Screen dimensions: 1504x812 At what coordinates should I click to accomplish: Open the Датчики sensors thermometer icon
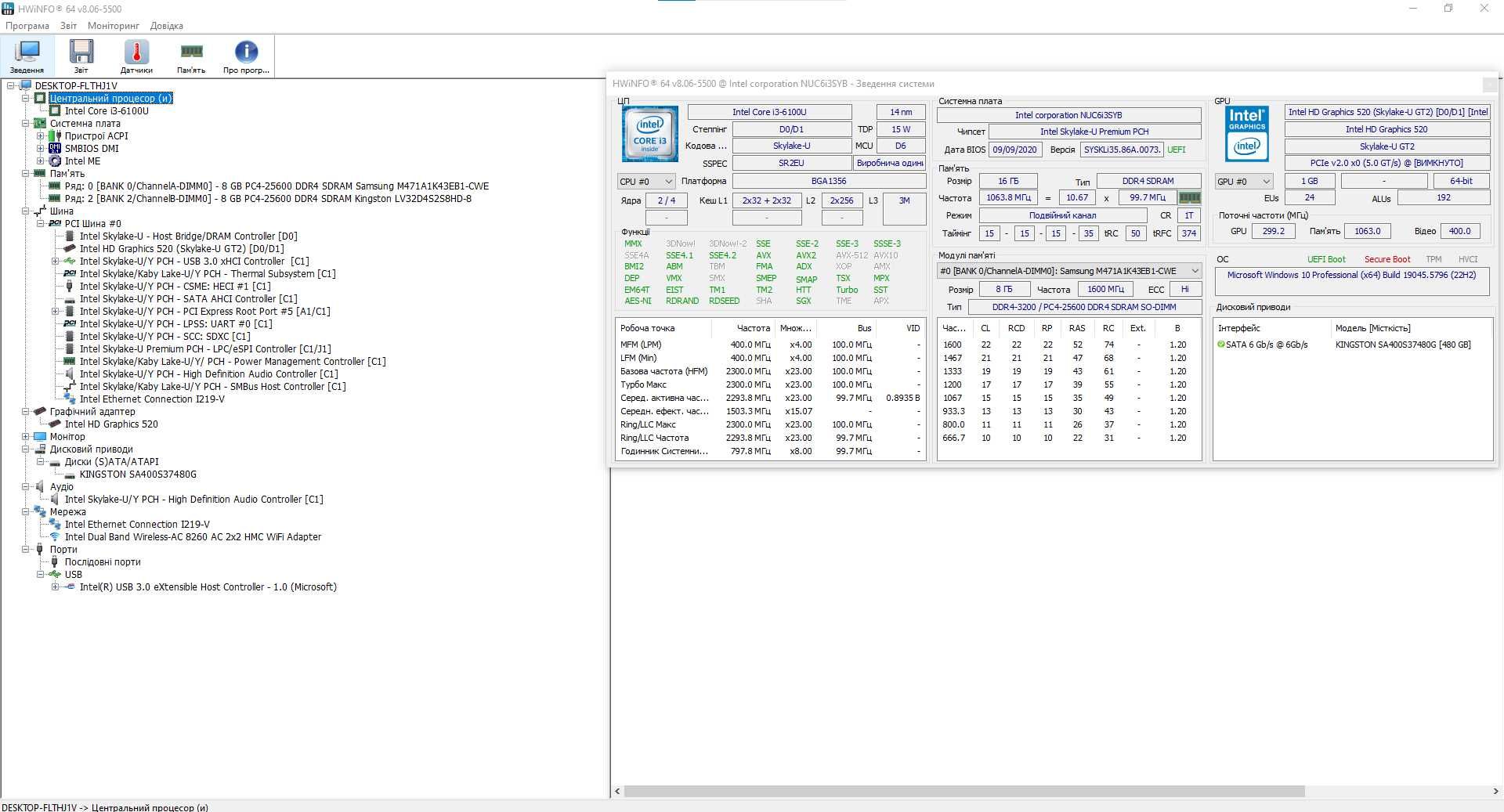136,56
